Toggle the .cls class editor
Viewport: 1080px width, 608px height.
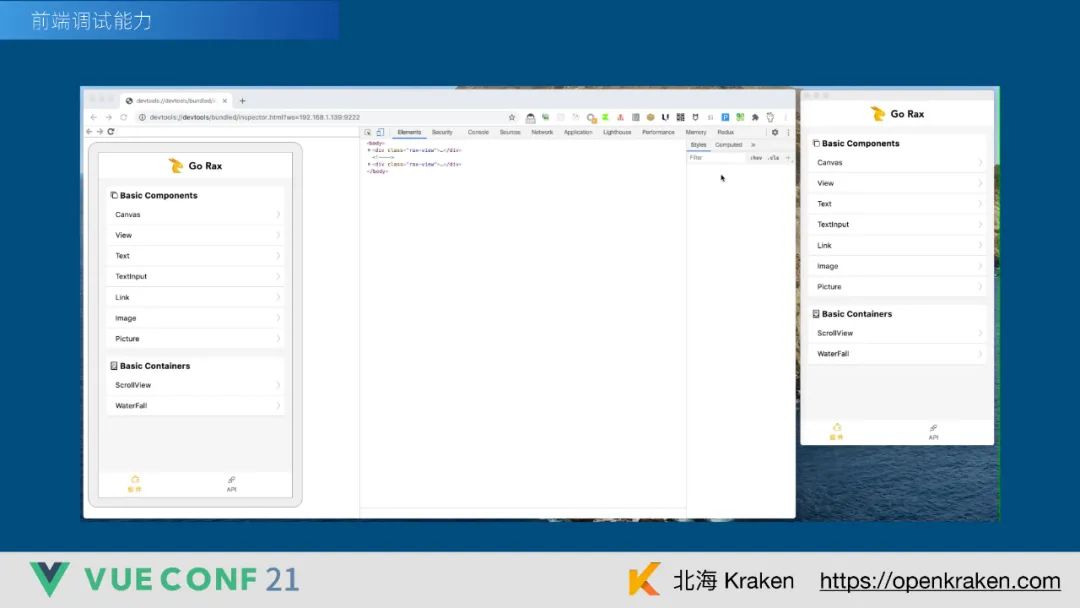[x=773, y=158]
